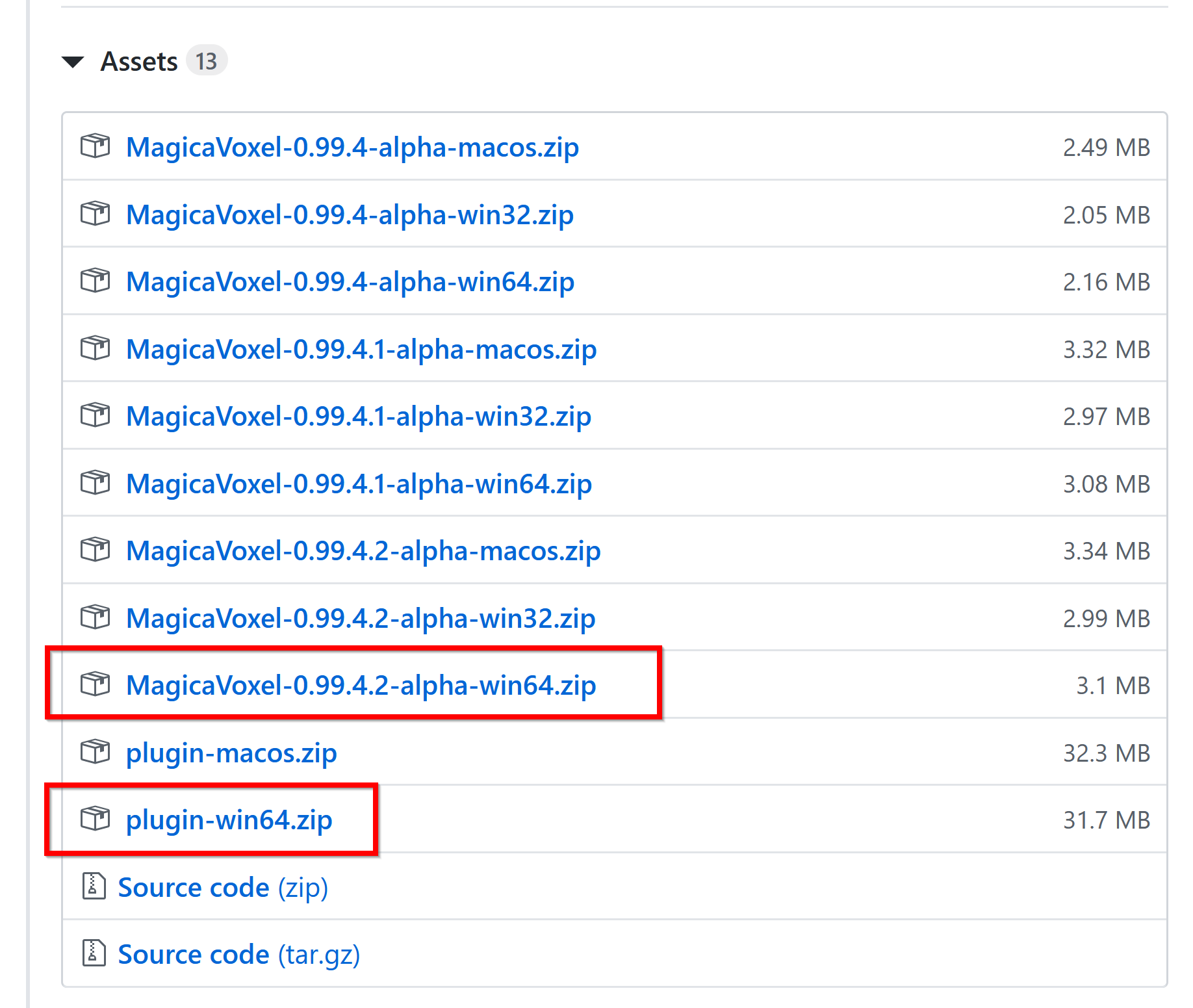Download MagicaVoxel-0.99.4-alpha-win64.zip

click(350, 282)
